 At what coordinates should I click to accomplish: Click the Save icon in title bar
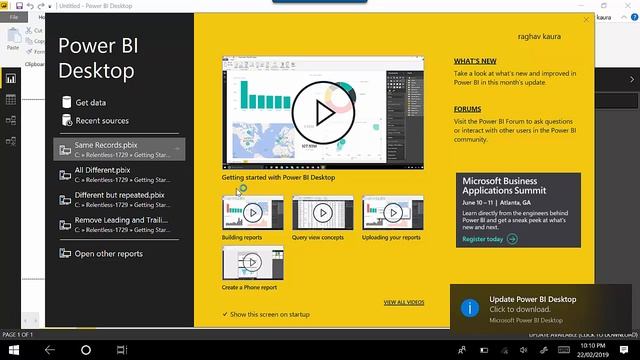[x=19, y=6]
